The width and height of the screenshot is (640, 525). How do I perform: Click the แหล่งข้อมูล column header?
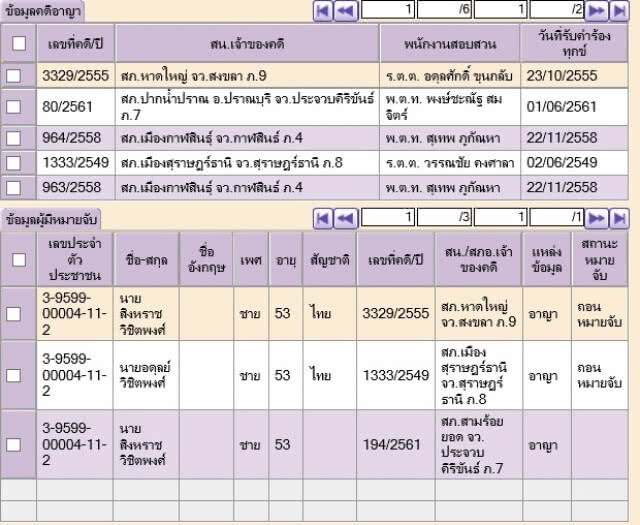pyautogui.click(x=547, y=260)
